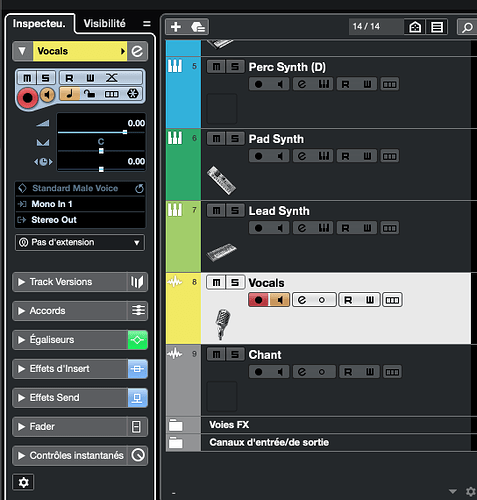
Task: Solo the Vocals track in inspector
Action: 46,78
